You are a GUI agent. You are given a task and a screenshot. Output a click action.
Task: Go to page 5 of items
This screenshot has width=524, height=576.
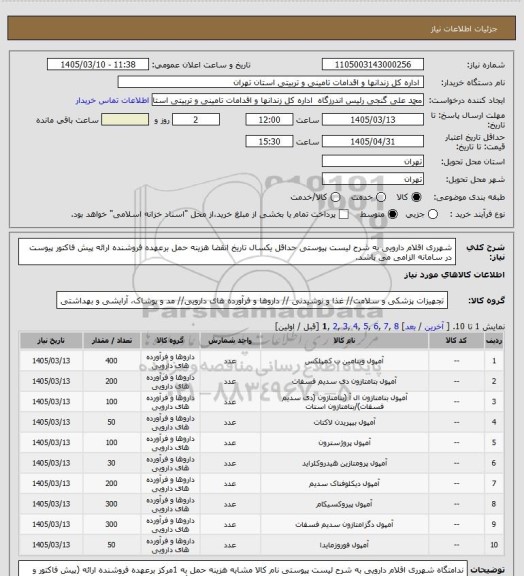366,326
